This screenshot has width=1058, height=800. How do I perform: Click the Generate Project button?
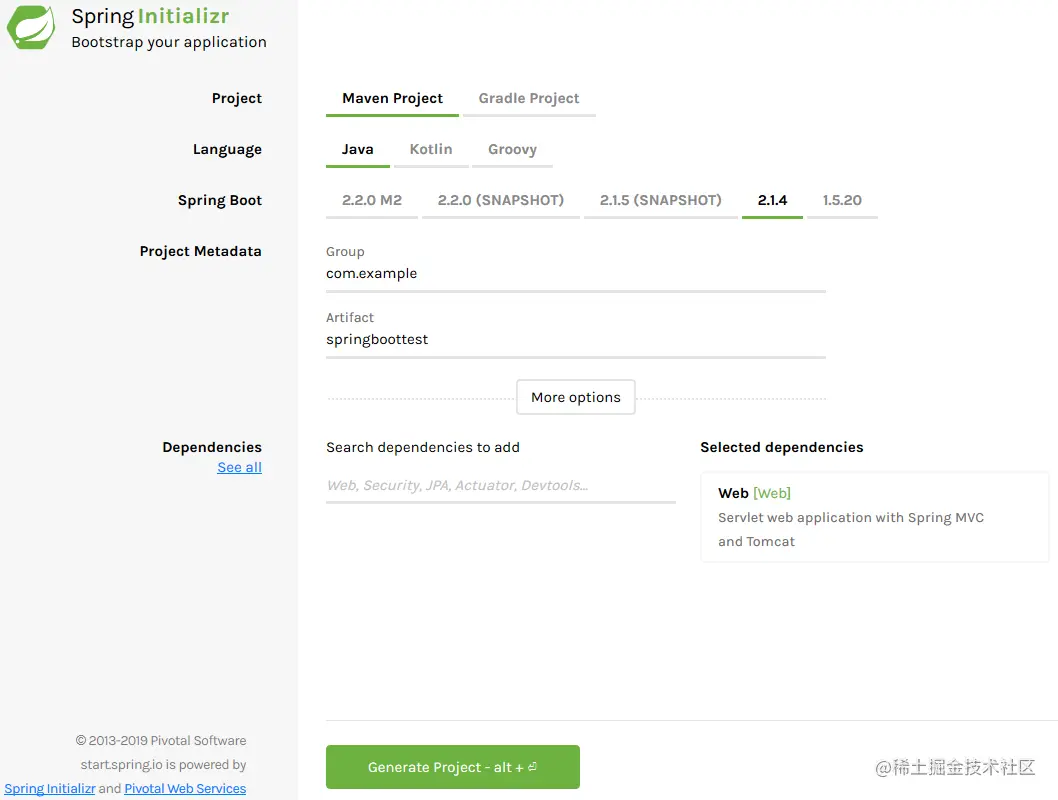[453, 767]
